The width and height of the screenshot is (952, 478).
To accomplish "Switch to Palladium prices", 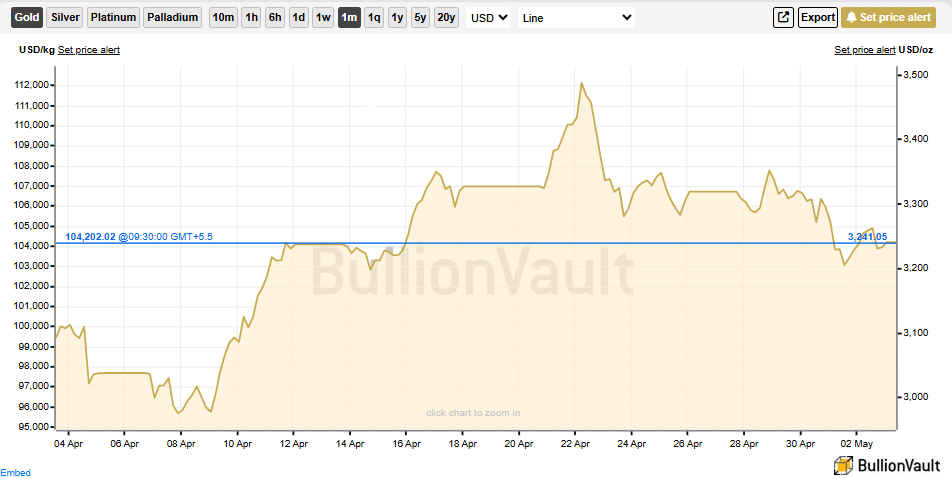I will 173,18.
